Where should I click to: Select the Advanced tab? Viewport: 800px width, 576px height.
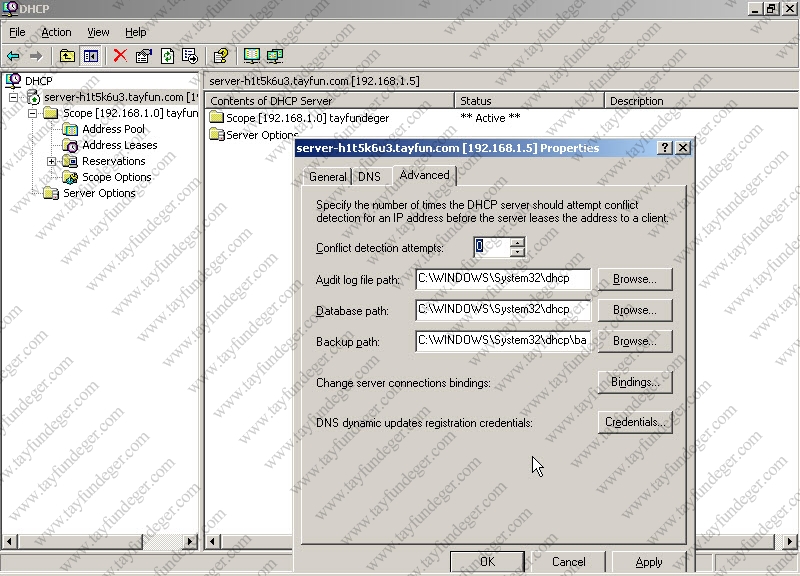(x=424, y=175)
